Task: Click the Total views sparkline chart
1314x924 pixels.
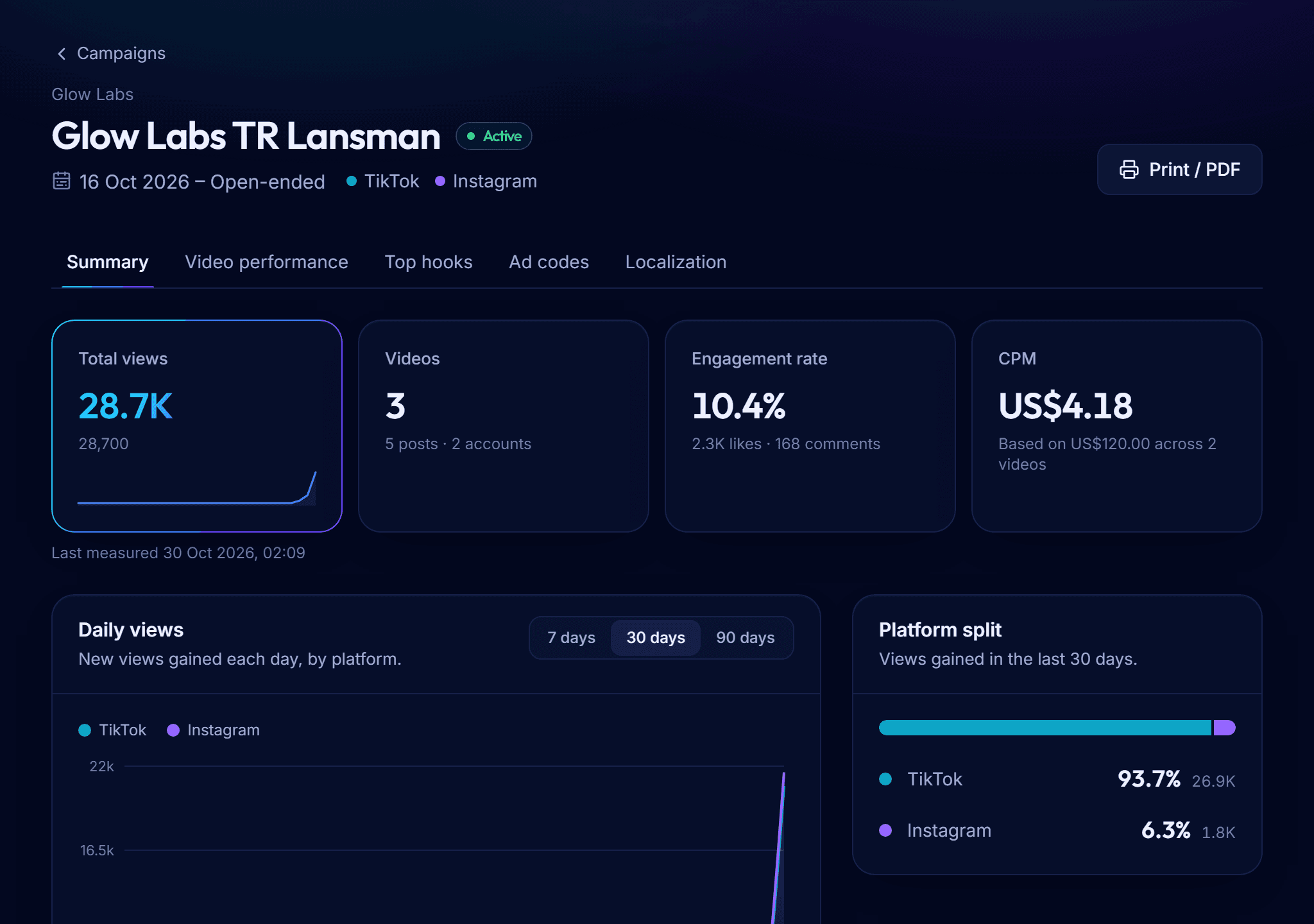Action: click(197, 488)
